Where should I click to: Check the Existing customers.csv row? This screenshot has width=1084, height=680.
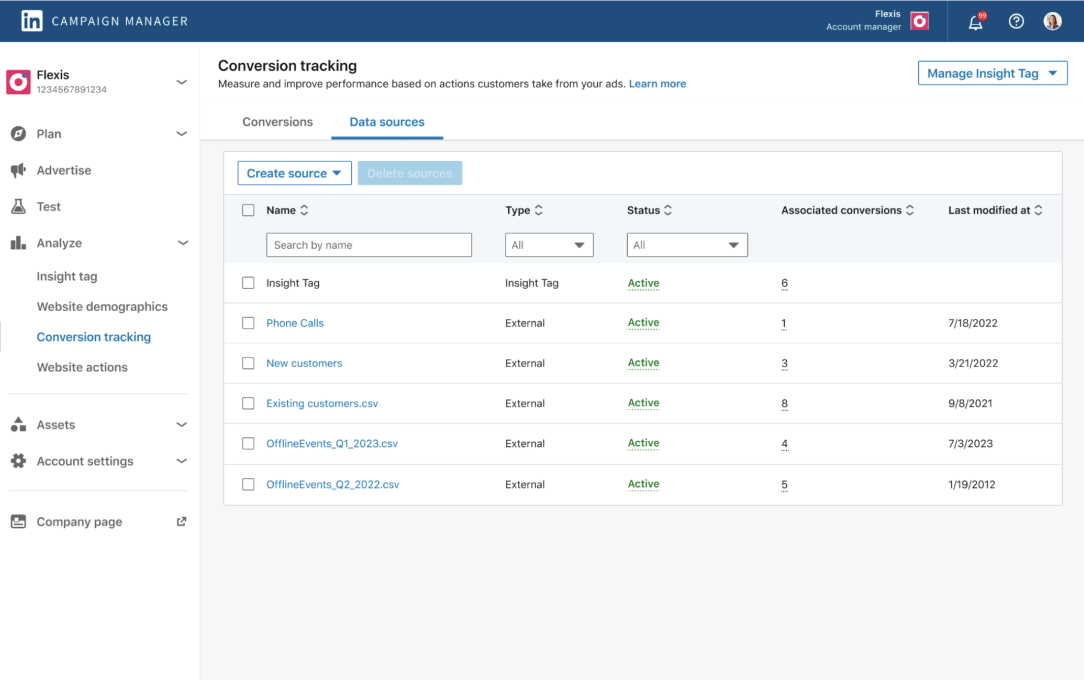[248, 403]
